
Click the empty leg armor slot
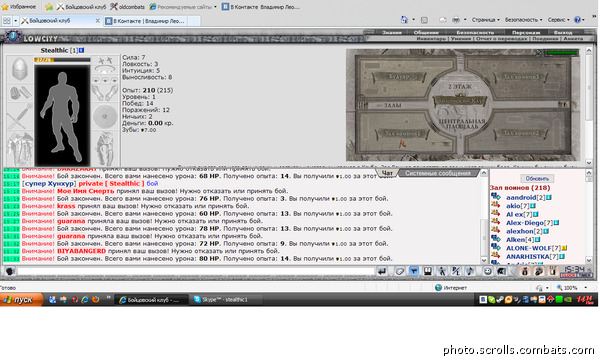[x=105, y=148]
